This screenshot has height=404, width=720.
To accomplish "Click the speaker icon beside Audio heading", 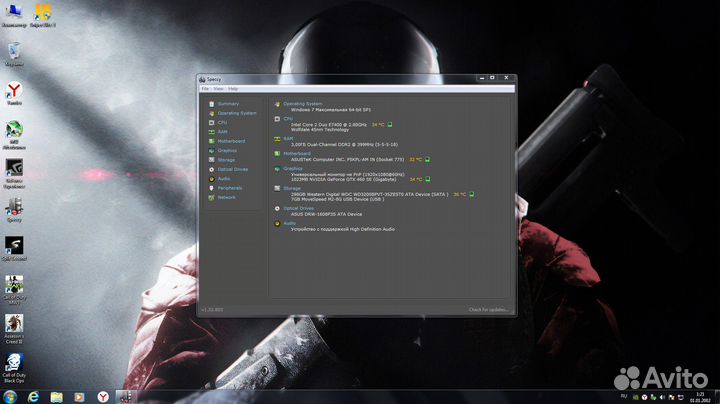I will tap(277, 224).
